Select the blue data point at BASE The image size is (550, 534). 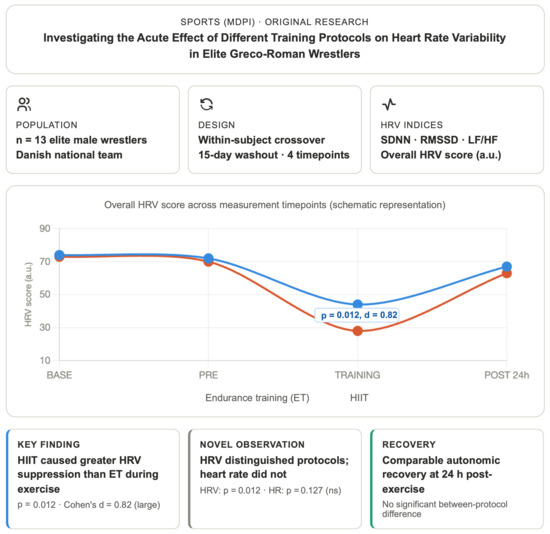tap(59, 255)
